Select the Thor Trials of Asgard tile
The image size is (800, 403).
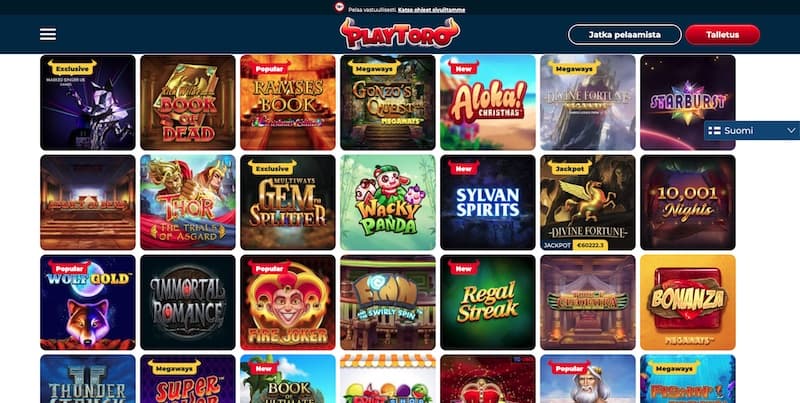188,203
